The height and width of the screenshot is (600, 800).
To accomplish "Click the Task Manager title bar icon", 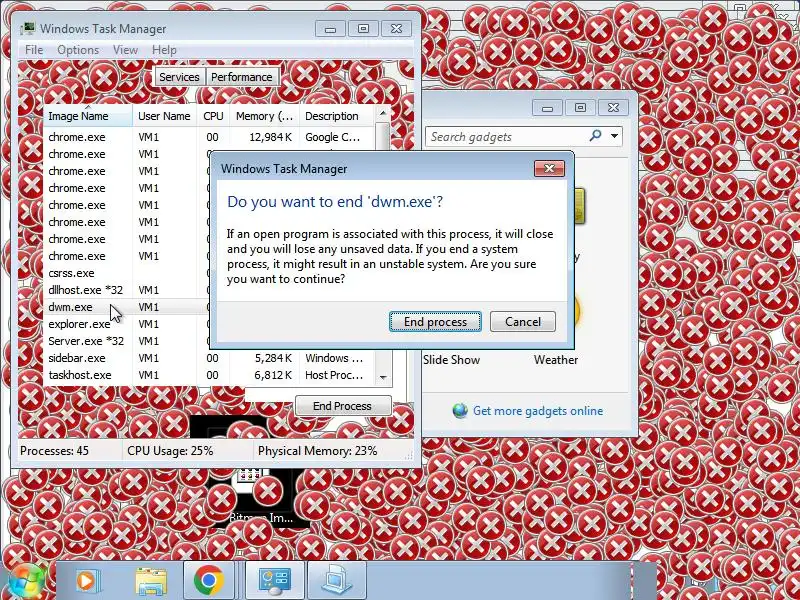I will coord(28,29).
